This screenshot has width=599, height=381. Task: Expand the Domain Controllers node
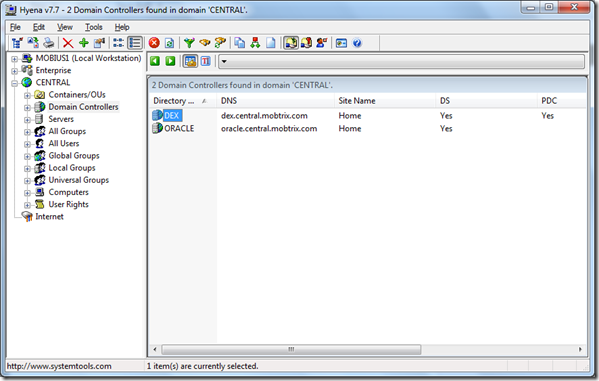[28, 107]
